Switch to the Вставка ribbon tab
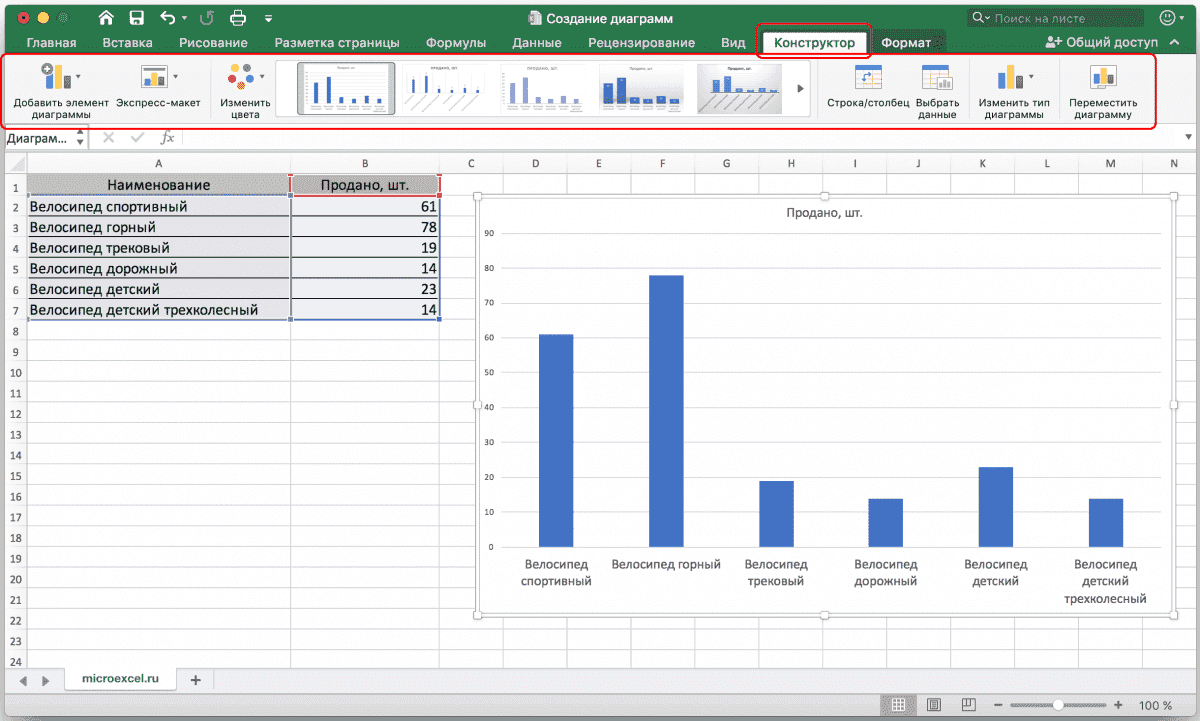This screenshot has width=1200, height=721. [127, 43]
